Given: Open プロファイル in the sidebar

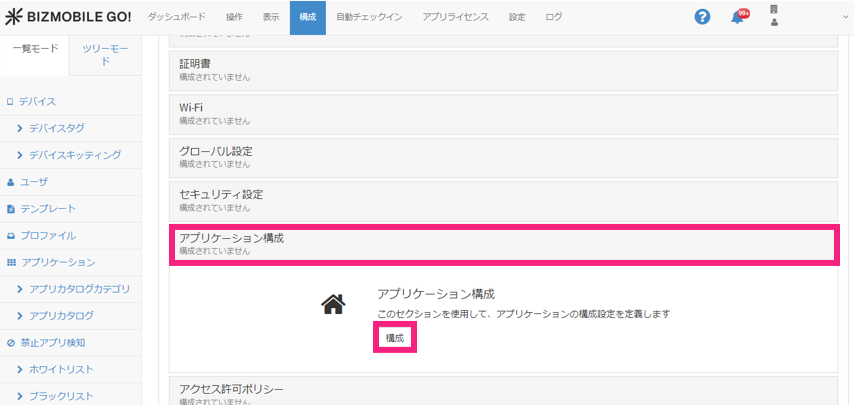Looking at the screenshot, I should click(x=48, y=236).
